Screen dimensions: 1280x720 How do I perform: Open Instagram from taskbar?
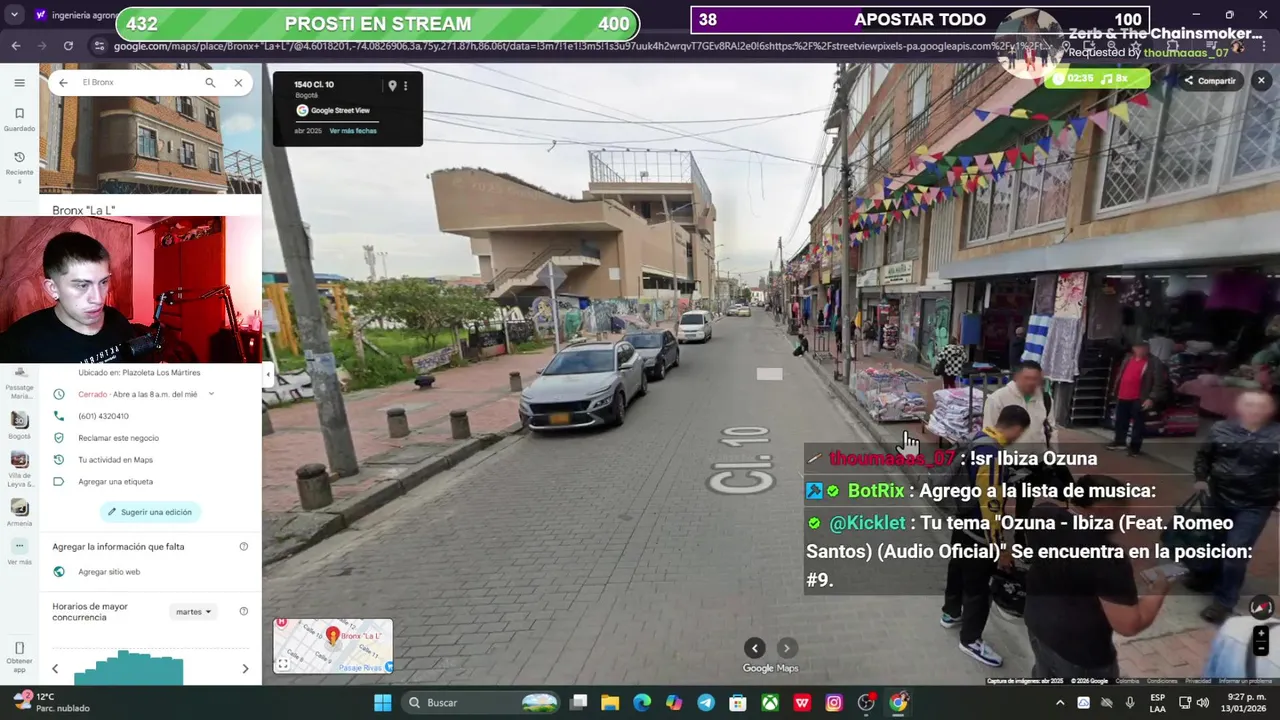coord(834,703)
